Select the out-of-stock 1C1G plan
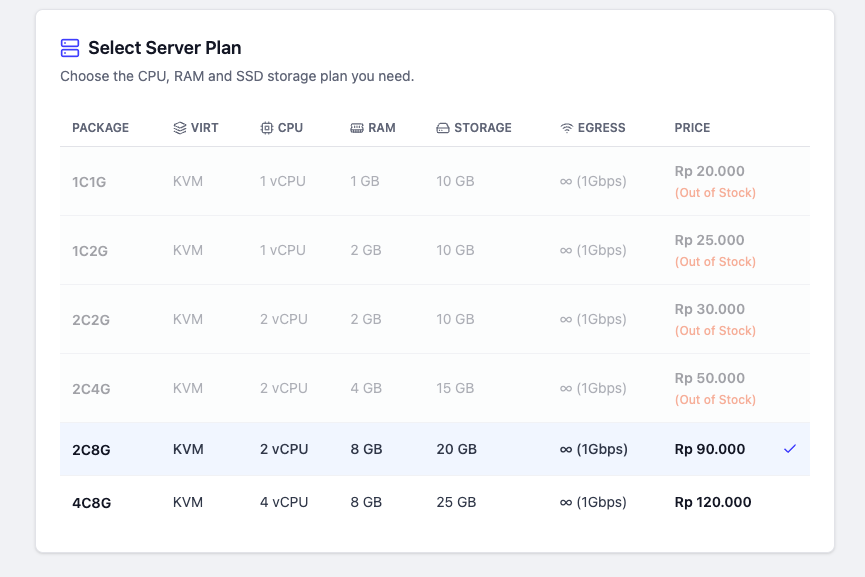 [x=435, y=181]
